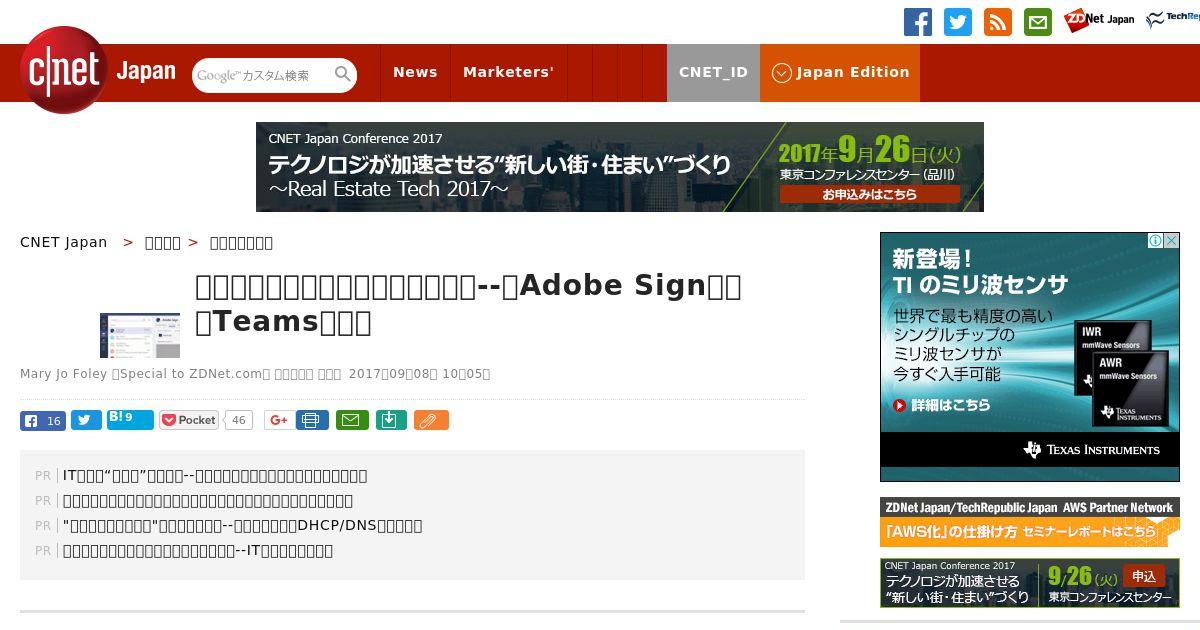Print the article with printer icon

tap(312, 420)
